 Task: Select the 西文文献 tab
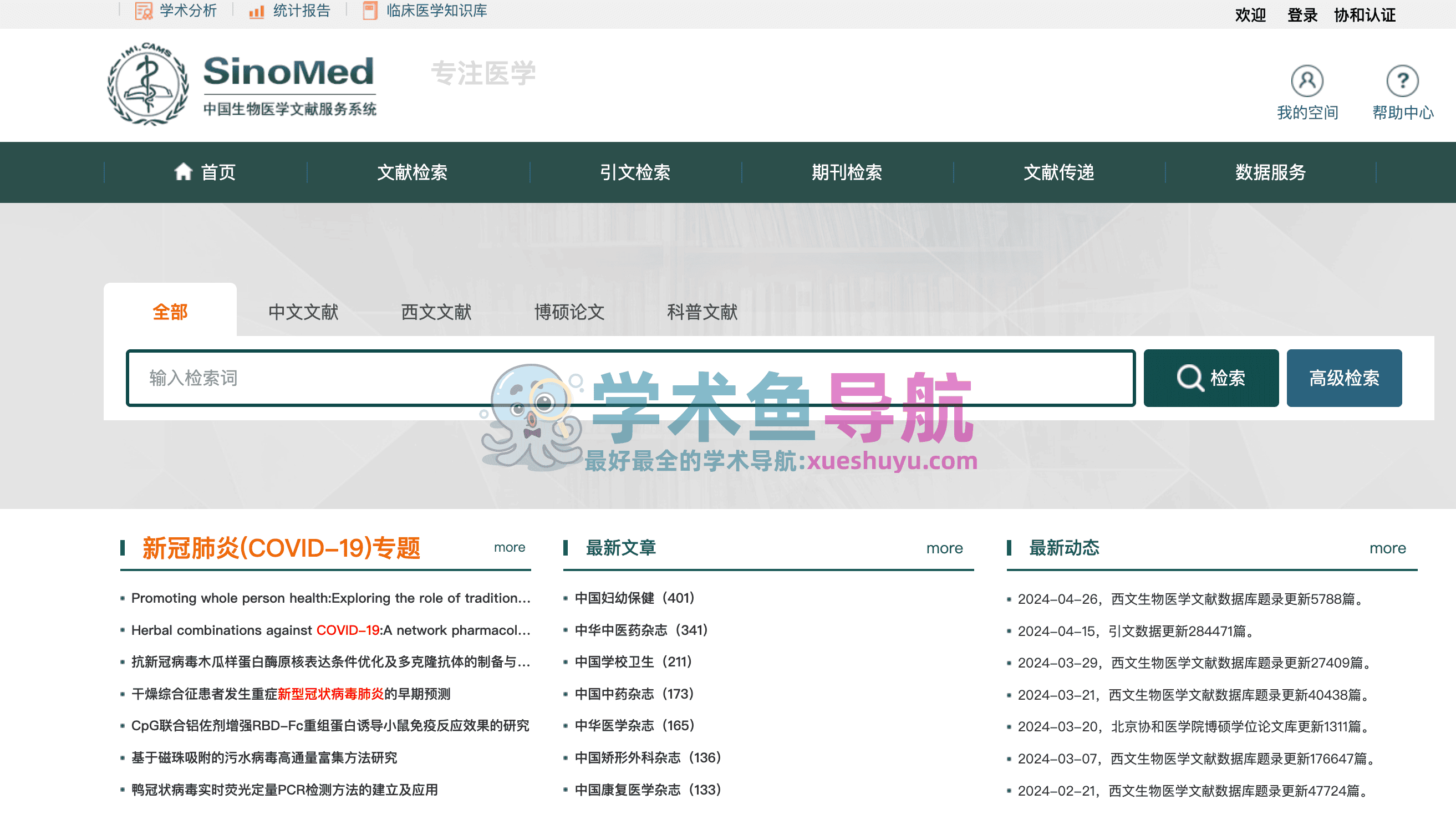pos(436,312)
